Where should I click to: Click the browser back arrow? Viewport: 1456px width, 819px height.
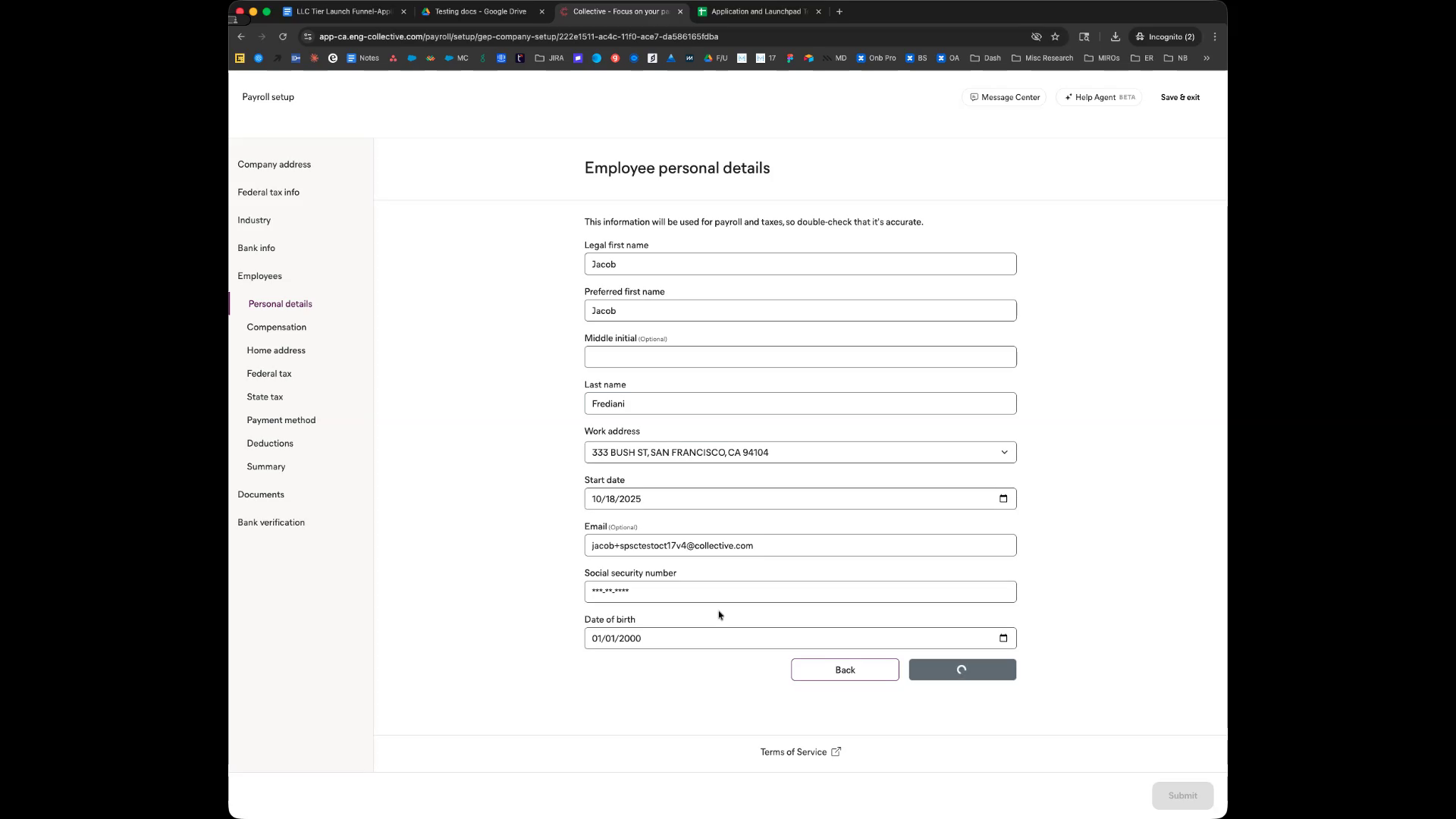[x=241, y=36]
